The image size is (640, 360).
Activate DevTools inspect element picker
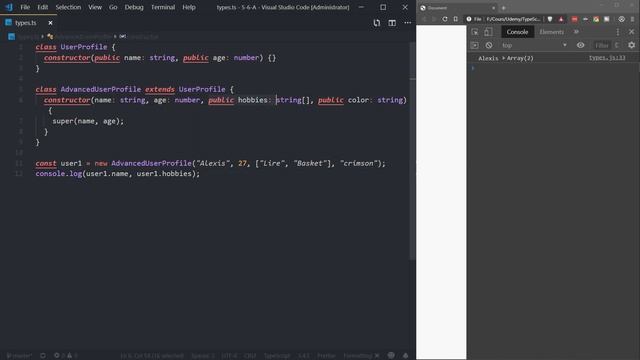pyautogui.click(x=475, y=32)
